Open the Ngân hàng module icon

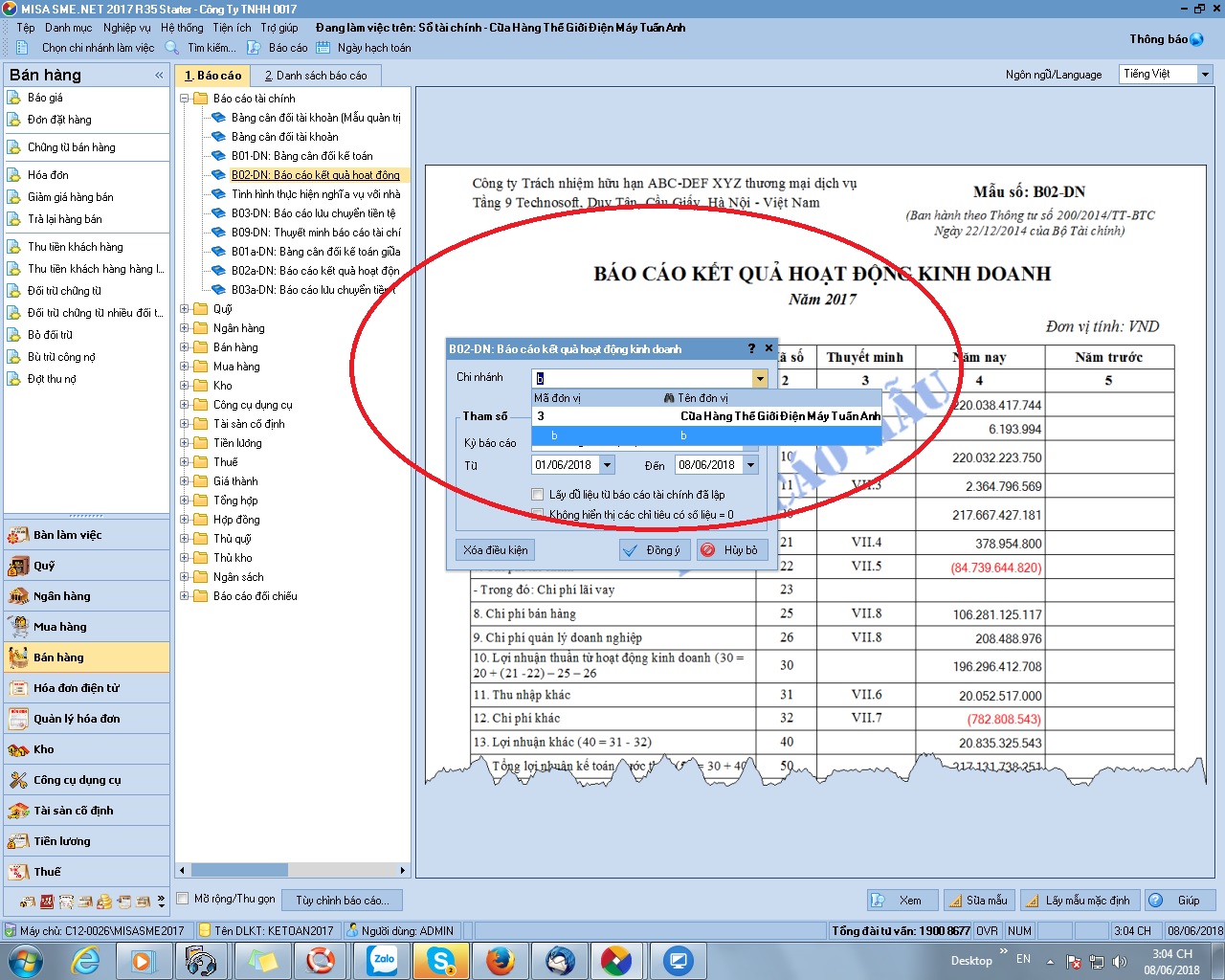18,596
